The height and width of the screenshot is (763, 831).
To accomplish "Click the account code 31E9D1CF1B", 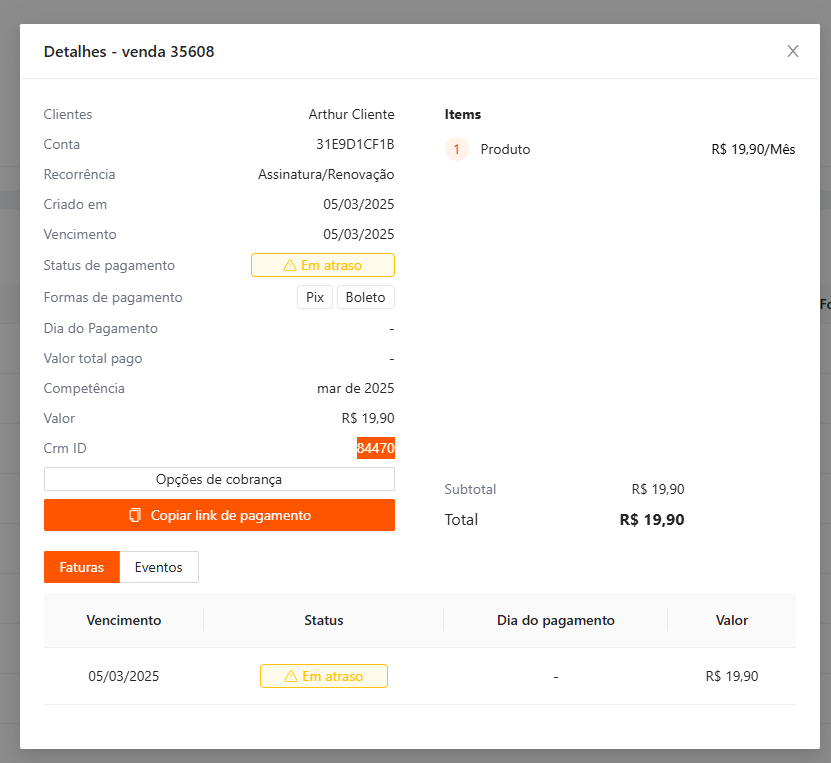I will [x=355, y=145].
